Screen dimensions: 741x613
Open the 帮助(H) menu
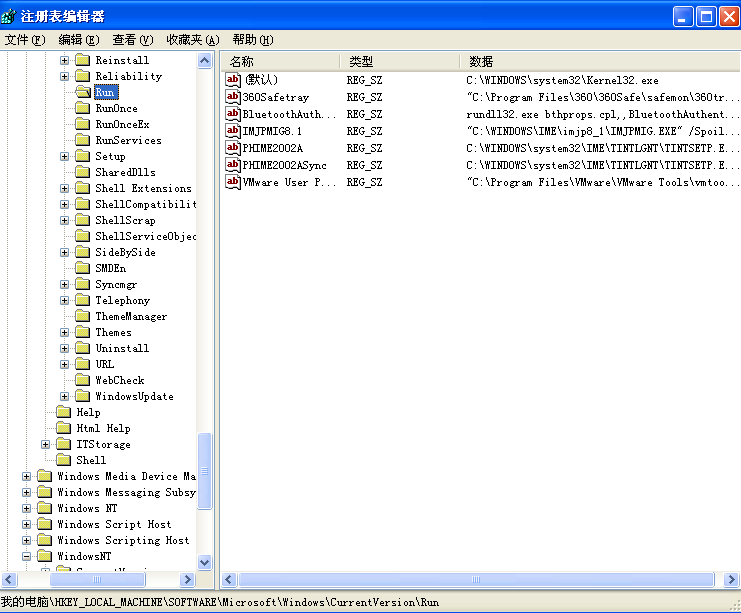click(253, 40)
